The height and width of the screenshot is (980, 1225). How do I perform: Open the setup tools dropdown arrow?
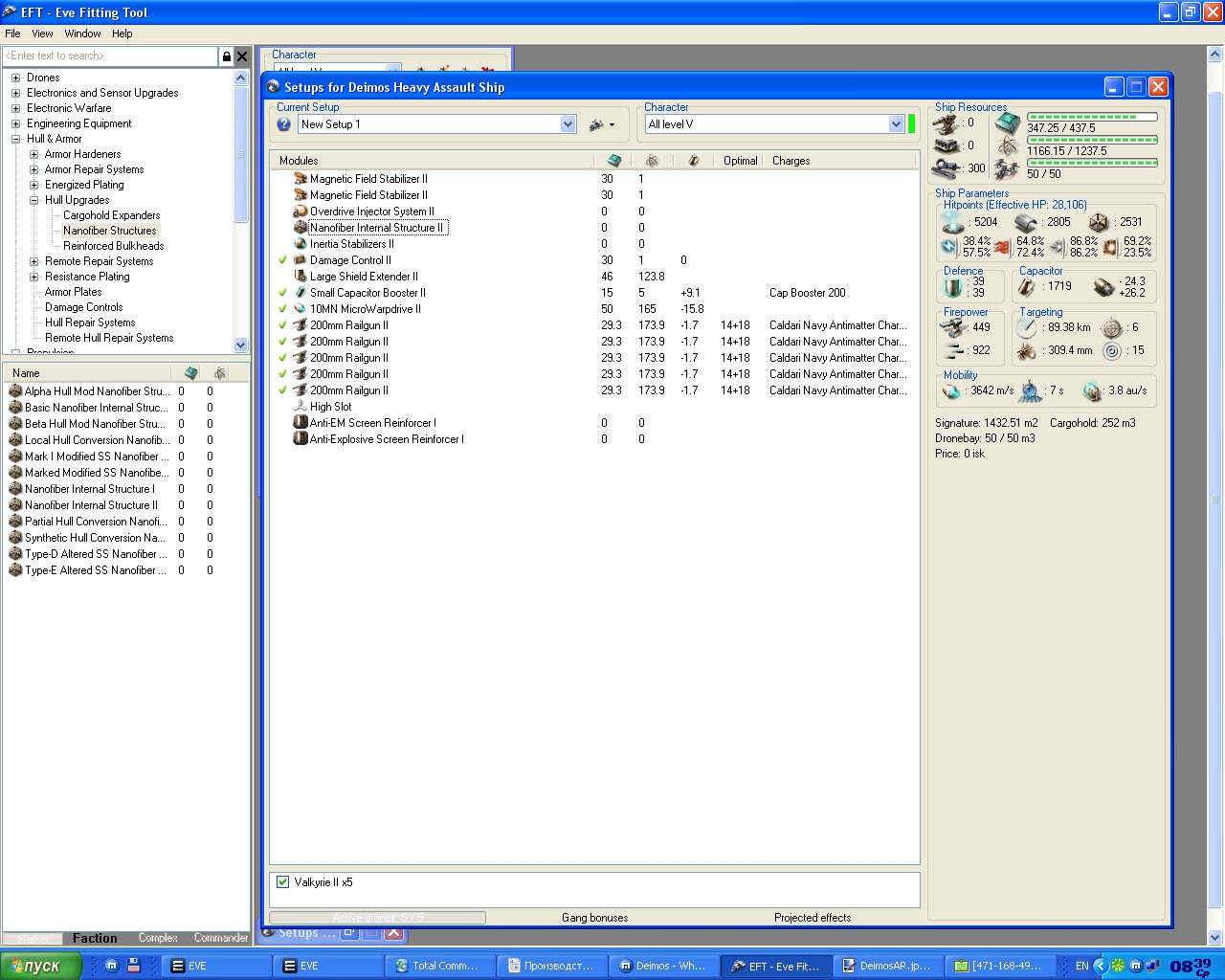point(612,125)
